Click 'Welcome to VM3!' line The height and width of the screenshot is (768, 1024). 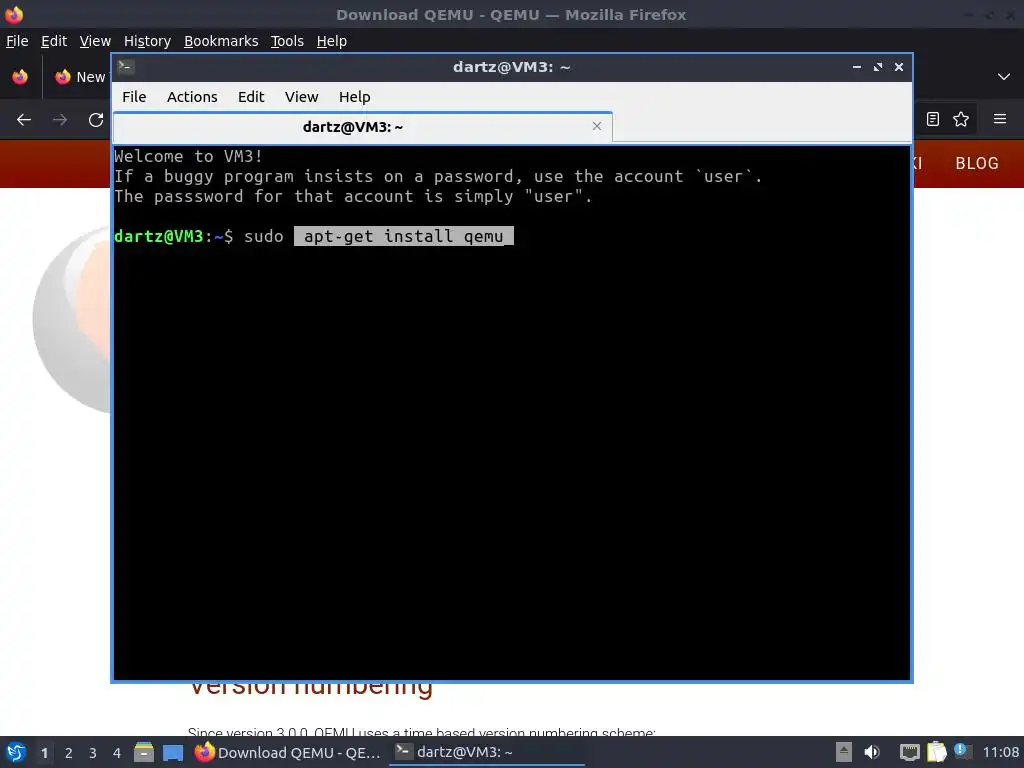(x=188, y=156)
